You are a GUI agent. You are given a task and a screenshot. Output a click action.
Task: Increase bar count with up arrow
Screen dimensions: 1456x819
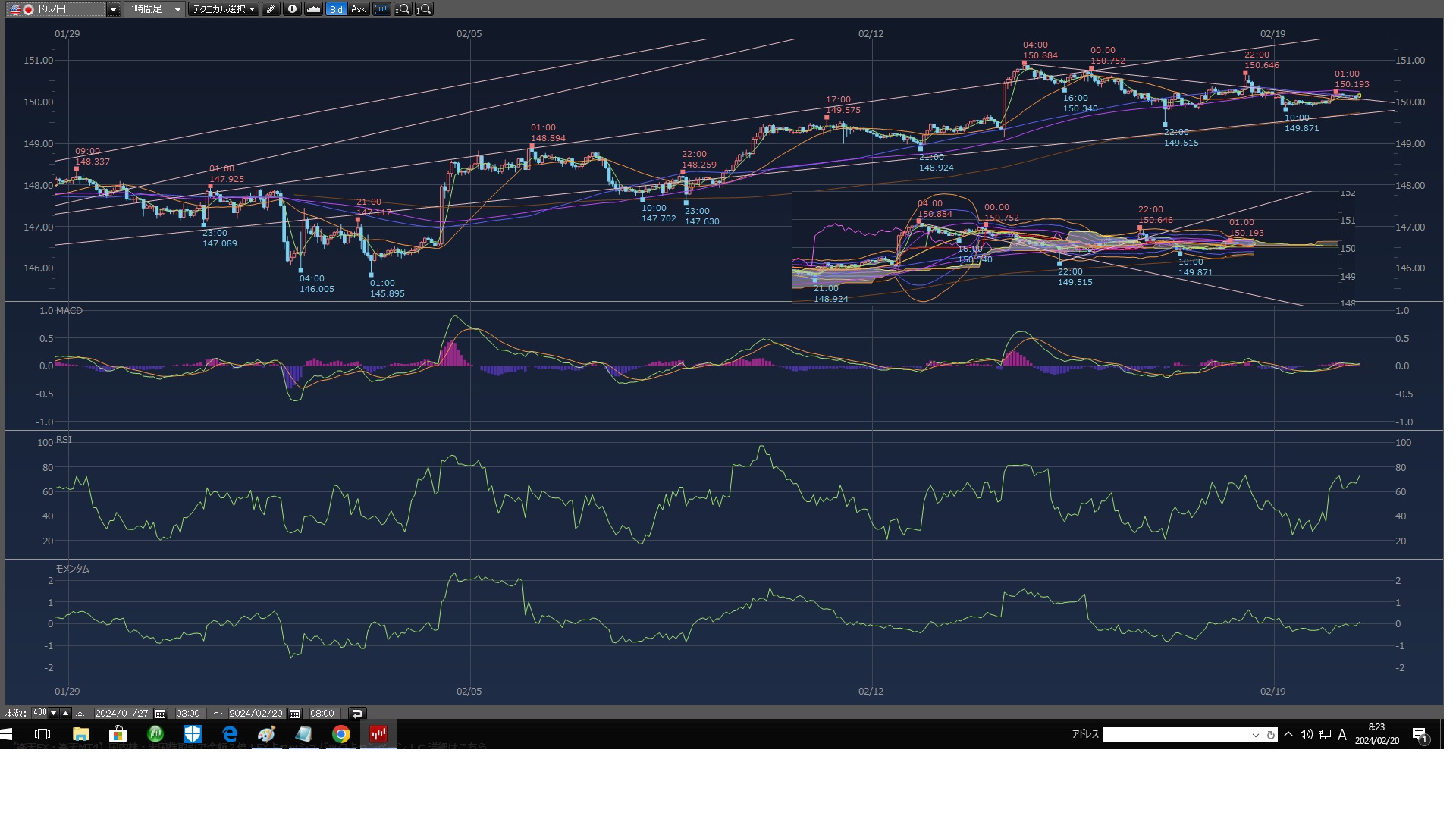tap(65, 714)
